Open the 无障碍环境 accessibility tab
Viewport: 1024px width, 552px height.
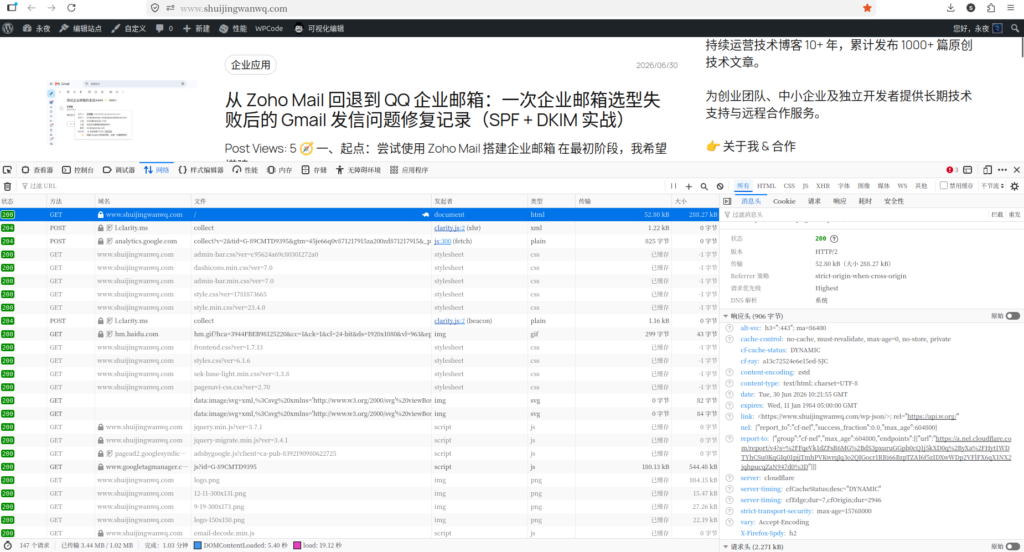click(x=358, y=170)
